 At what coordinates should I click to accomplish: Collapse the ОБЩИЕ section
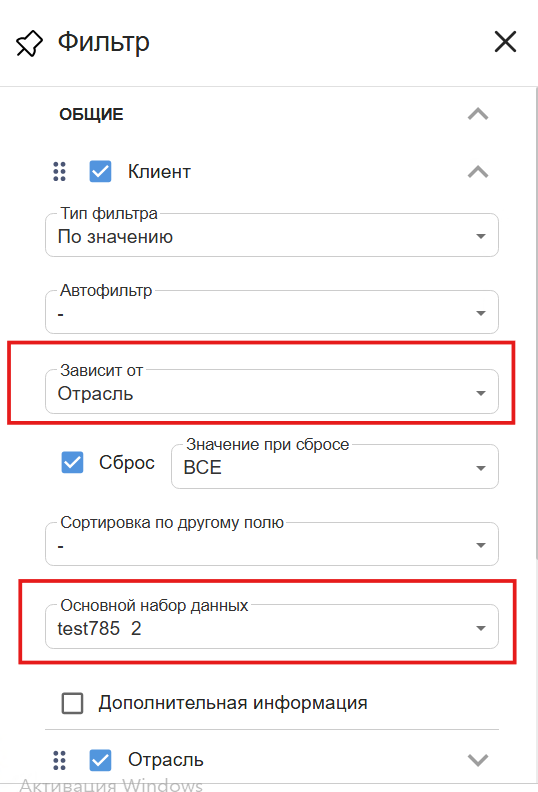click(x=478, y=114)
